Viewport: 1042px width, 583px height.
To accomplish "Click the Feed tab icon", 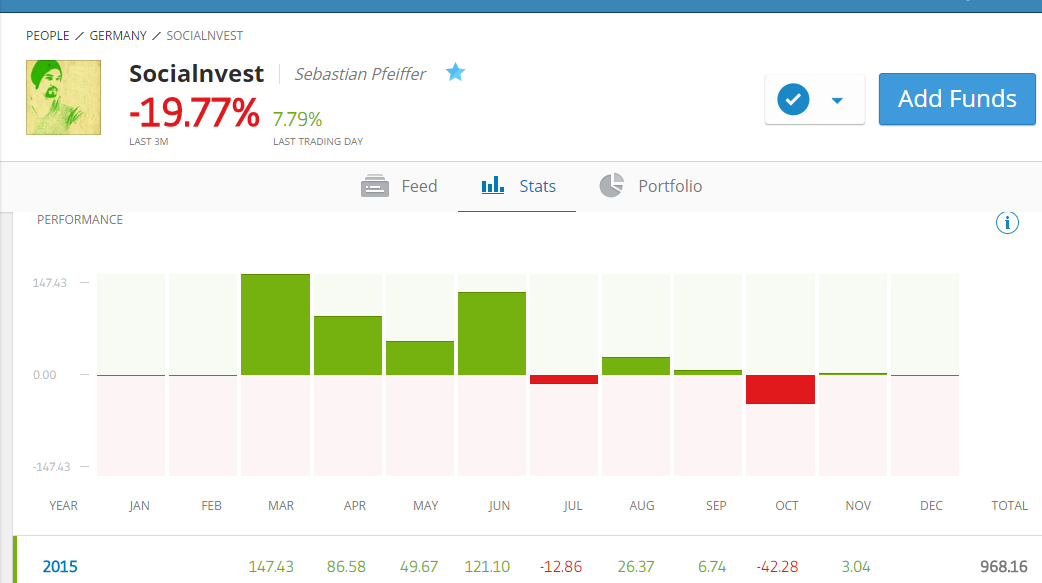I will point(375,186).
